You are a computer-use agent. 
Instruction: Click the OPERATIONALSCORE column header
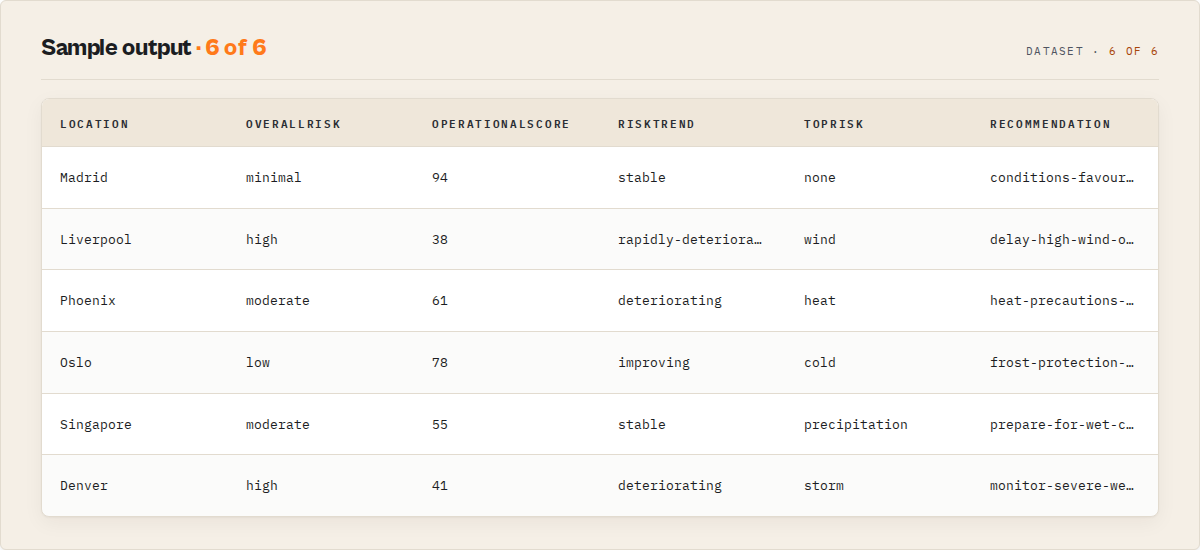click(x=501, y=124)
